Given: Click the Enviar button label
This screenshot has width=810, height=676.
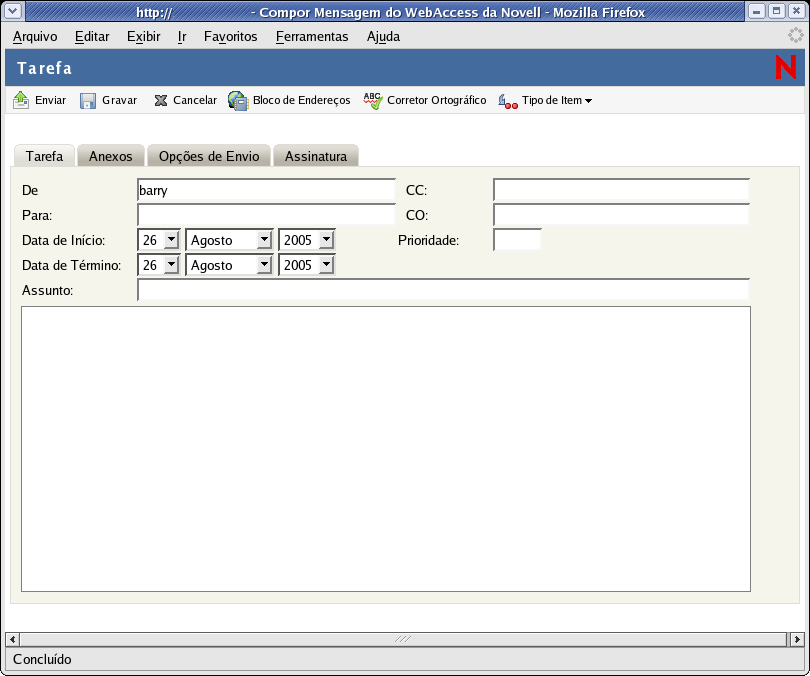Looking at the screenshot, I should click(51, 100).
